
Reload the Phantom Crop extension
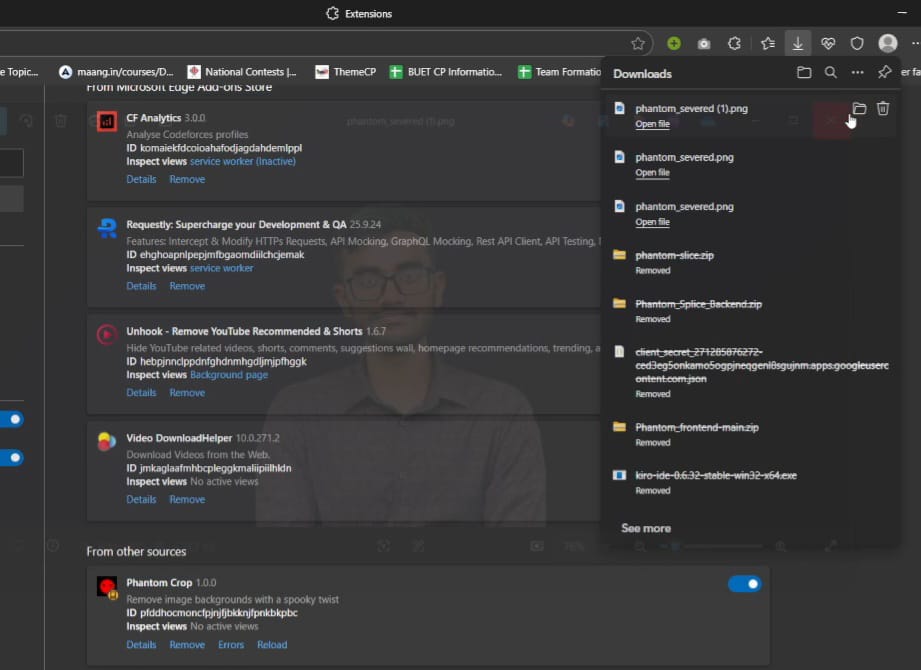[272, 644]
